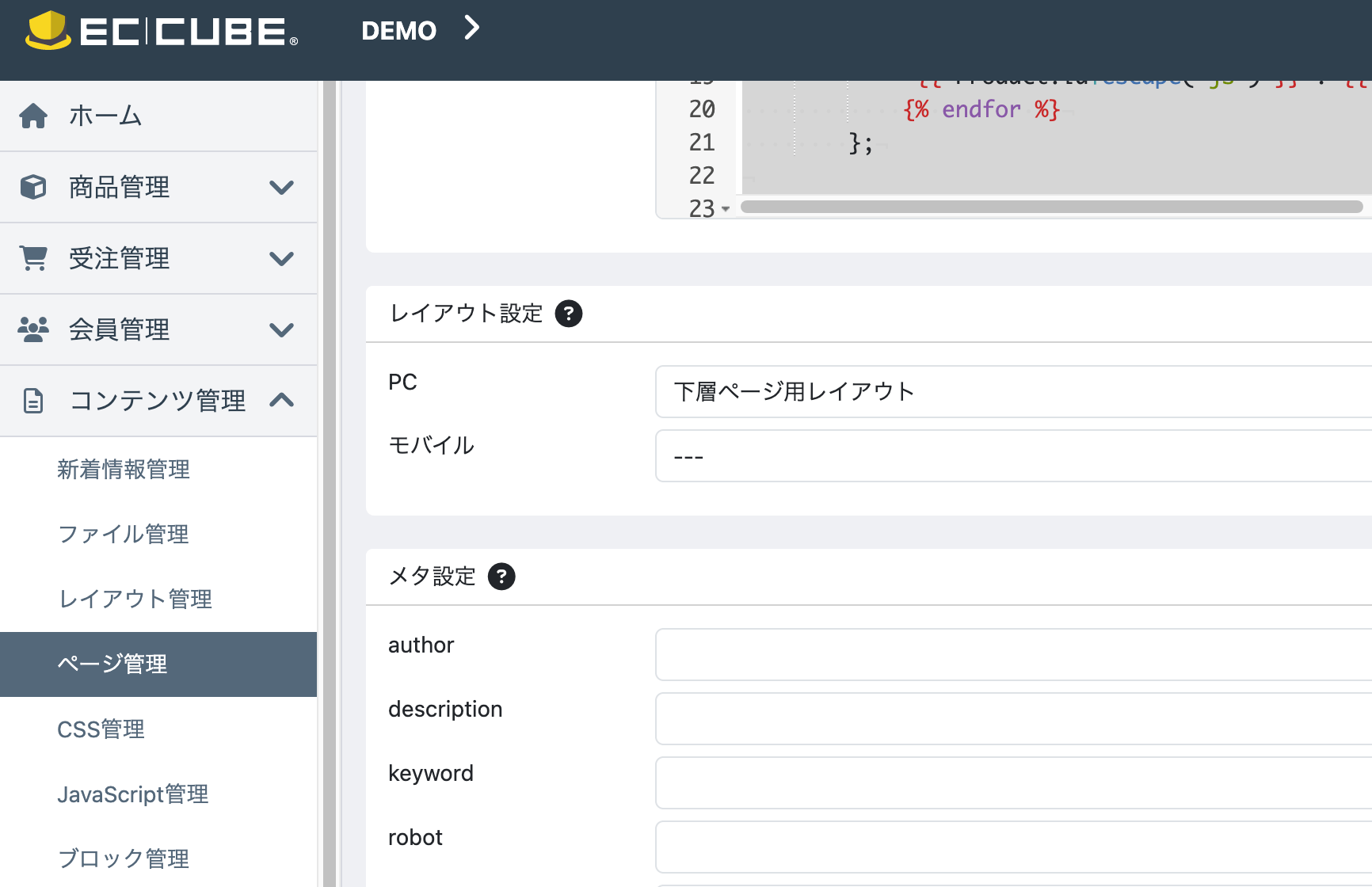Select CSS管理 submenu

pos(158,729)
